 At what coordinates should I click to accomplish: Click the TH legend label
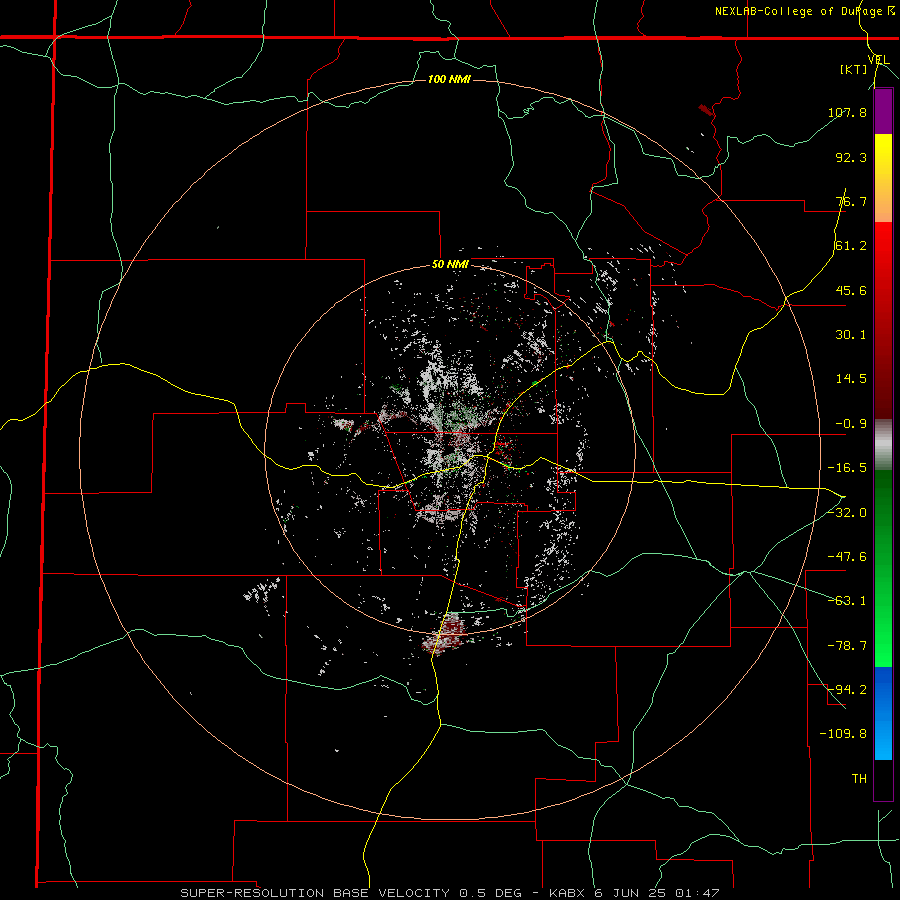pos(859,779)
